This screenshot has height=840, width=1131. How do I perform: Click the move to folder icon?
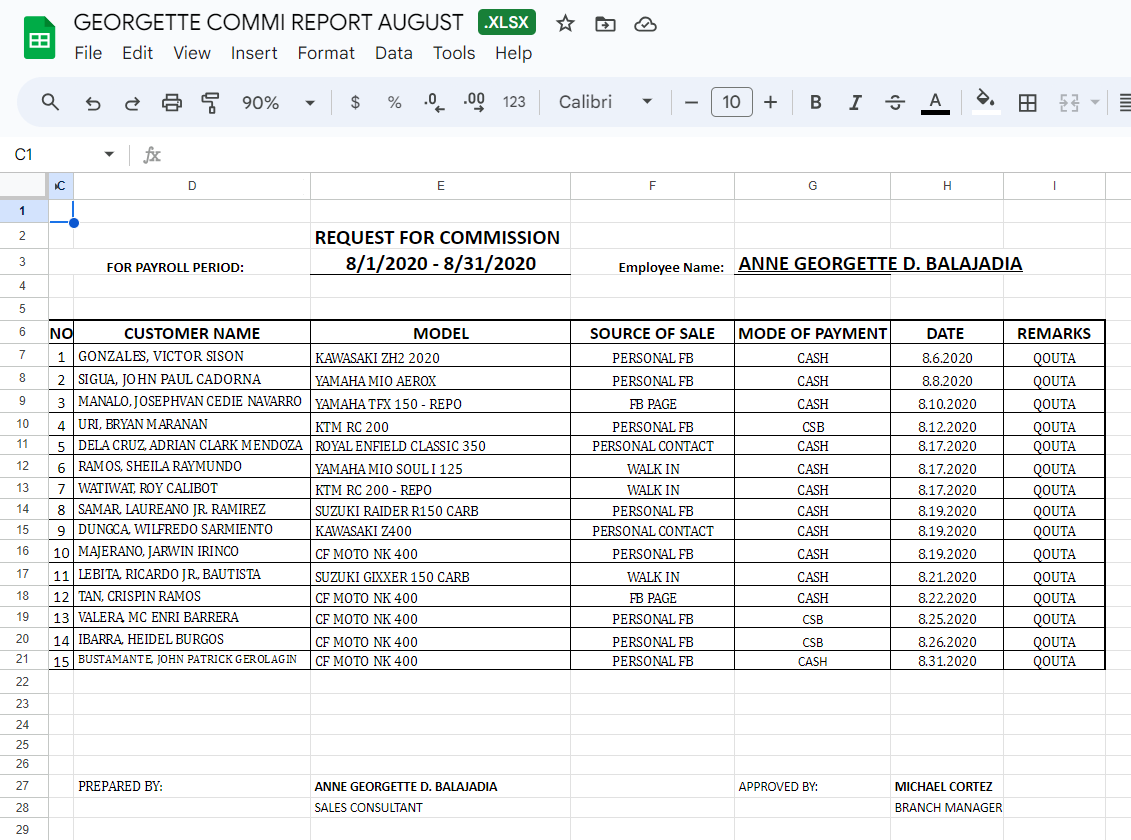click(x=605, y=25)
